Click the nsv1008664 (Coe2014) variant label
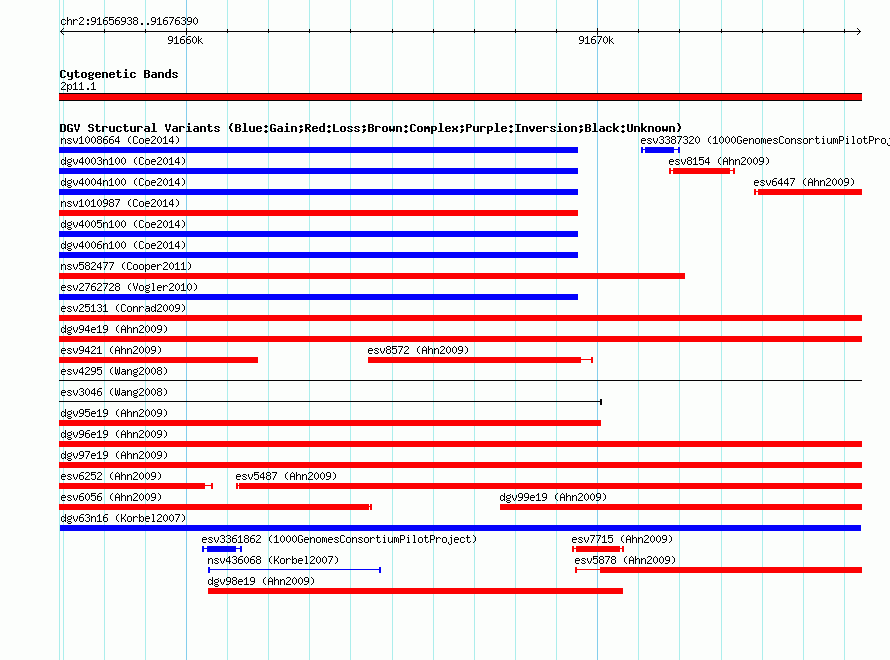 pyautogui.click(x=120, y=140)
